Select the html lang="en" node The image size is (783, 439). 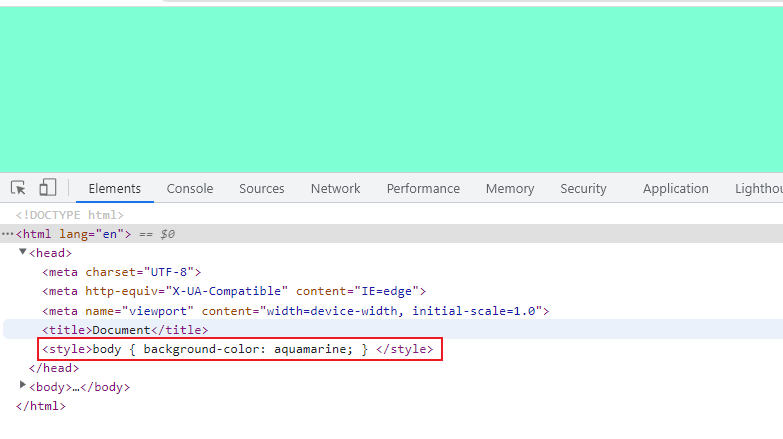pyautogui.click(x=73, y=234)
